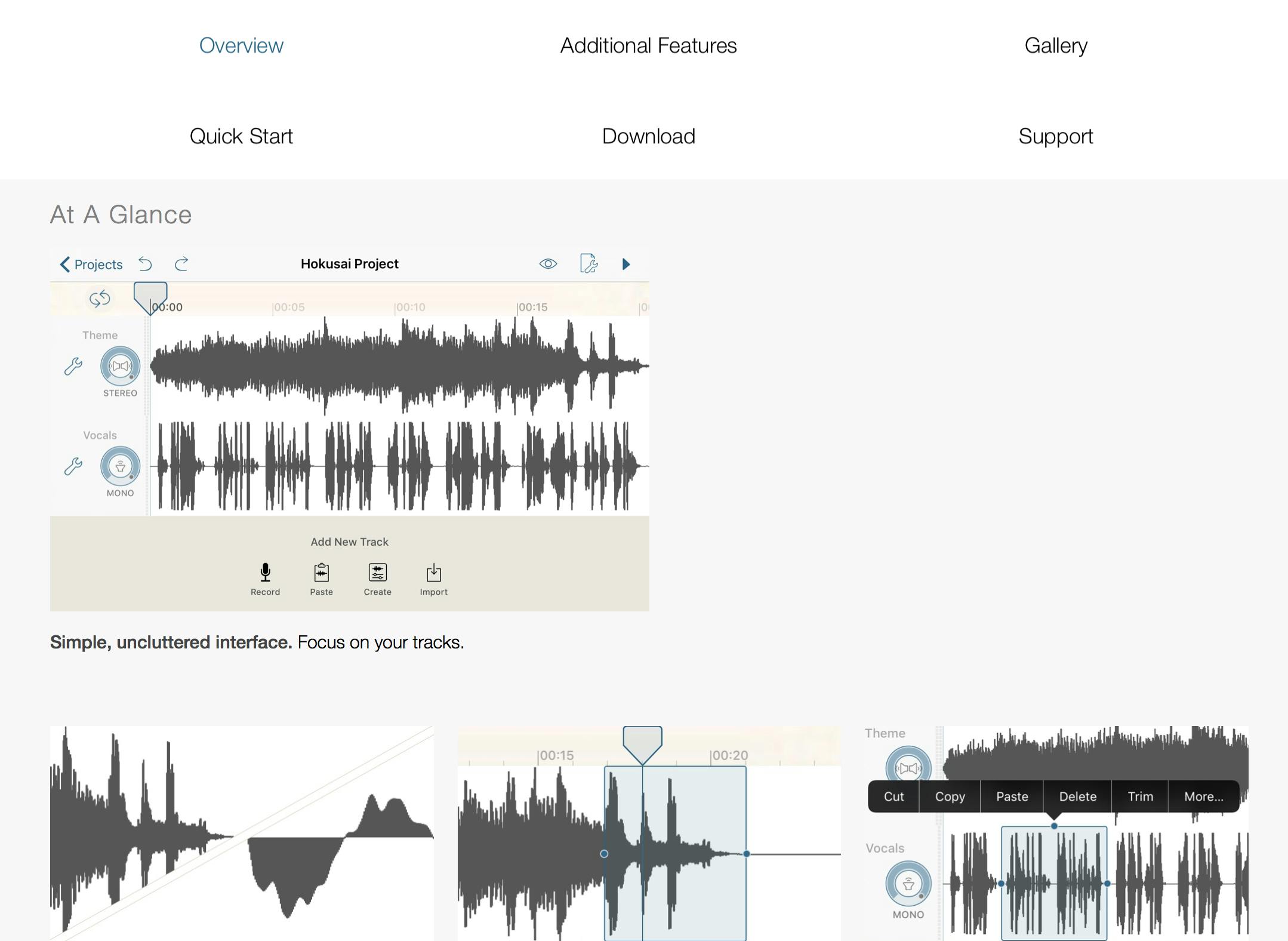Click the Create track icon
The width and height of the screenshot is (1288, 941).
(x=377, y=573)
